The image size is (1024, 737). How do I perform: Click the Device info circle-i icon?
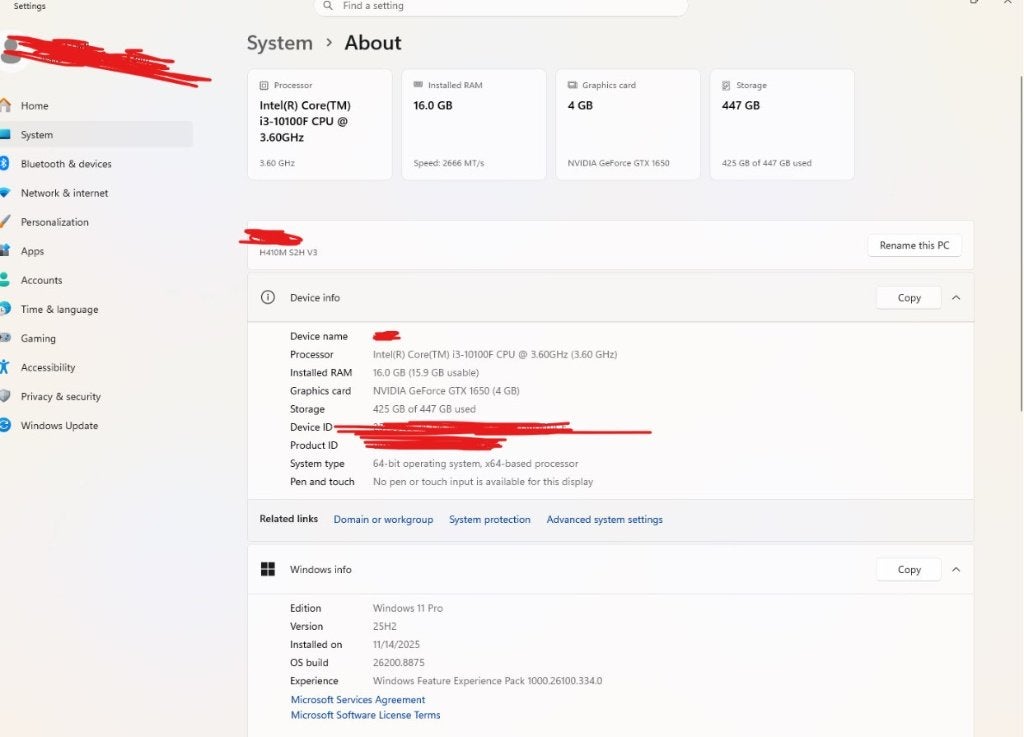pos(268,298)
